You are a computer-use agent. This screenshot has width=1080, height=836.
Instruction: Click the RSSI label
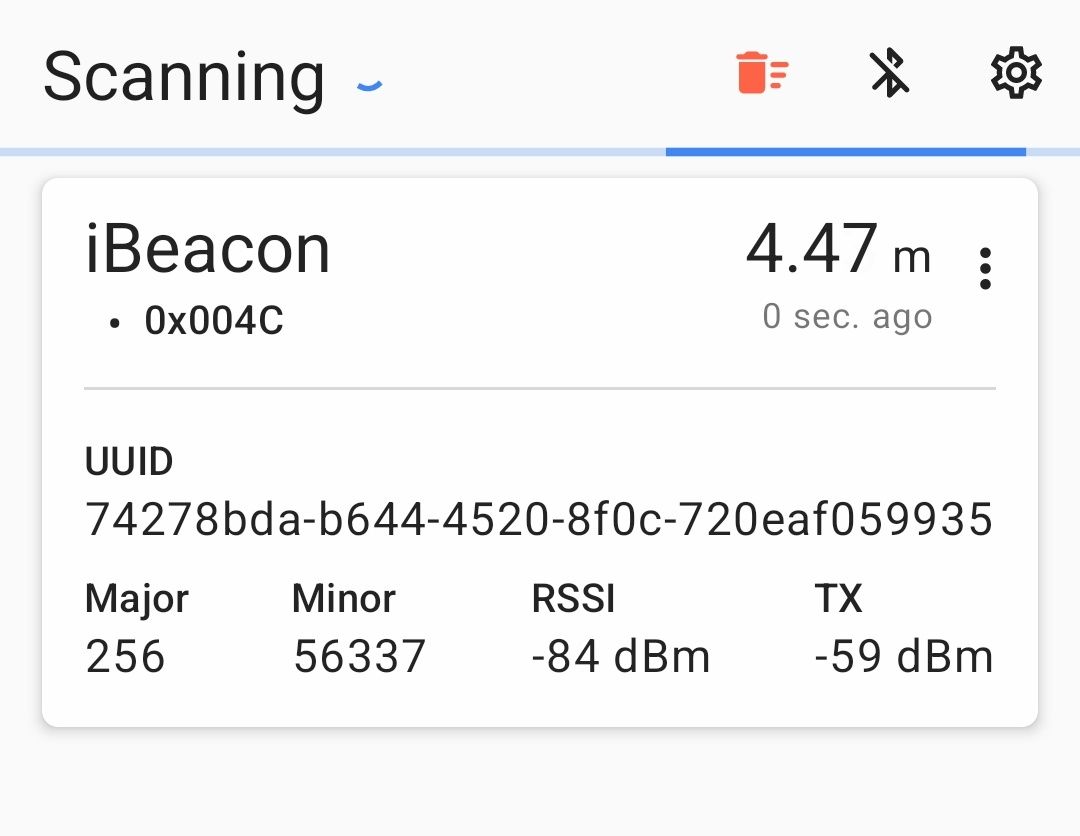tap(573, 599)
